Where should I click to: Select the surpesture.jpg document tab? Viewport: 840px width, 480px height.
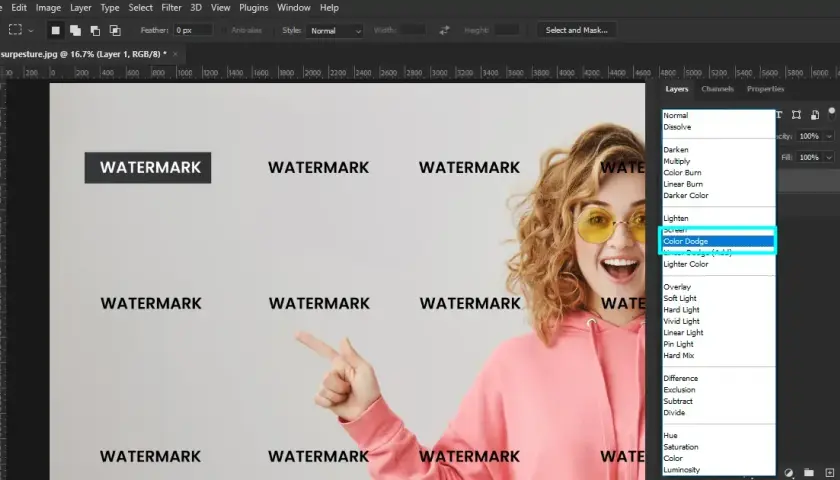tap(84, 54)
